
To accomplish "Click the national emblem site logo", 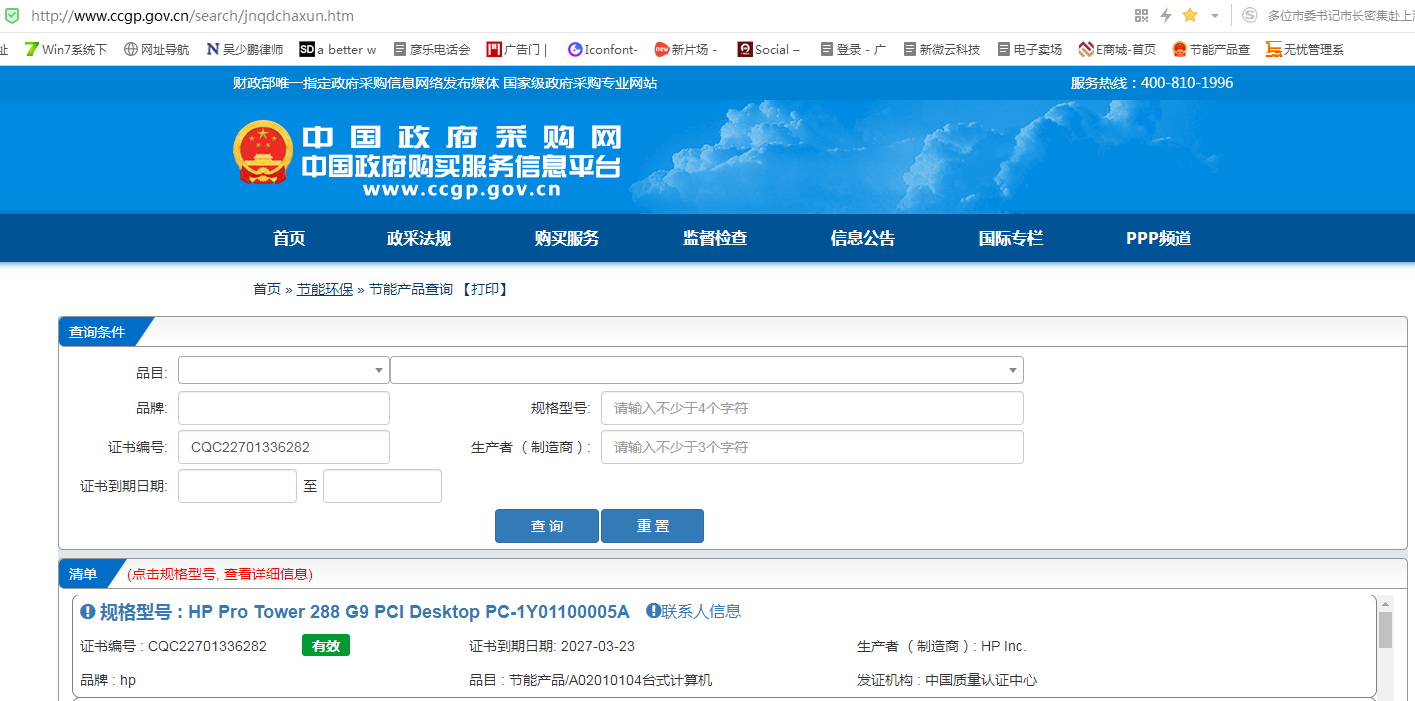I will [x=262, y=152].
